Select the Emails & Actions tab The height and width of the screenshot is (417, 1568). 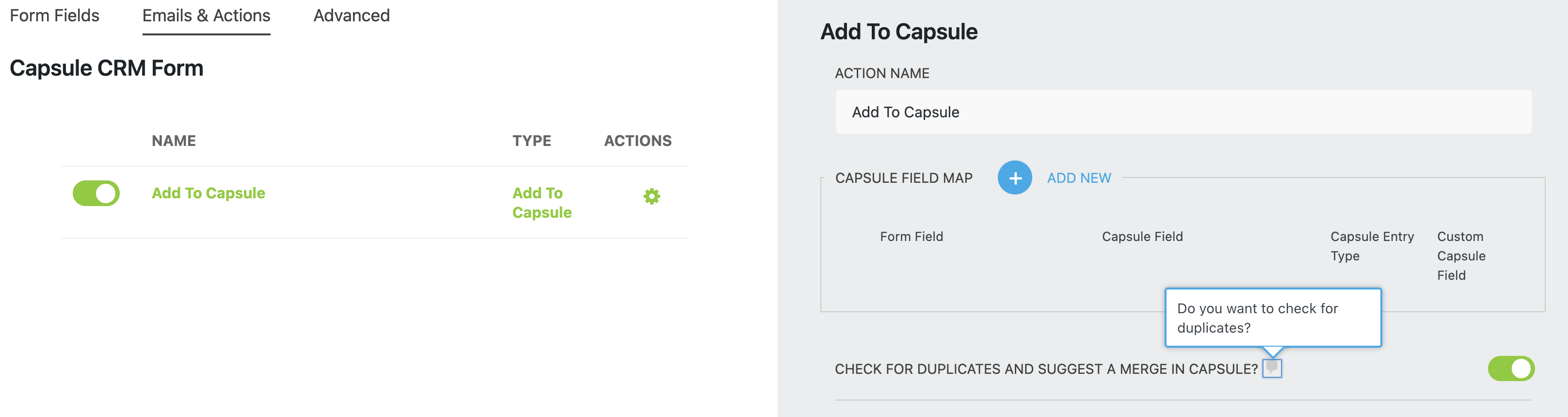click(206, 16)
